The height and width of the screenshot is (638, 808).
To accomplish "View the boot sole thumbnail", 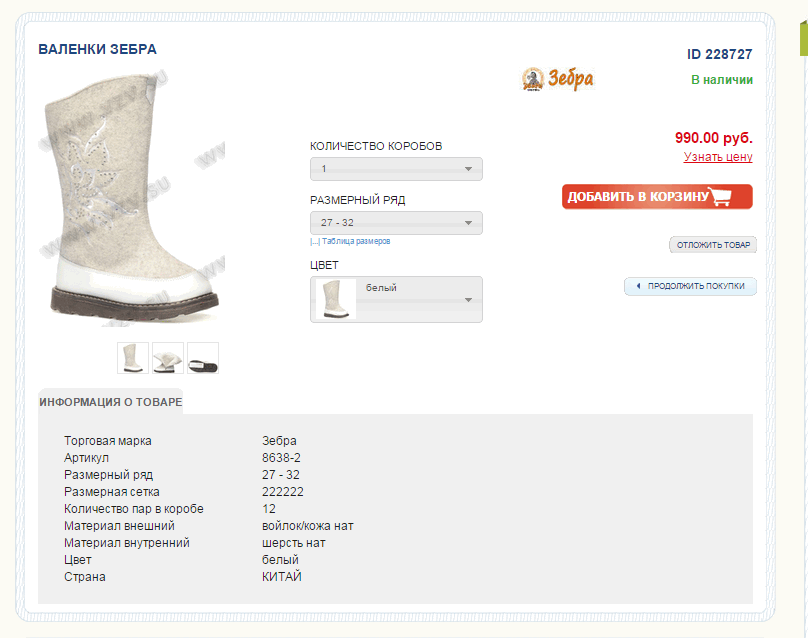I will click(x=203, y=358).
